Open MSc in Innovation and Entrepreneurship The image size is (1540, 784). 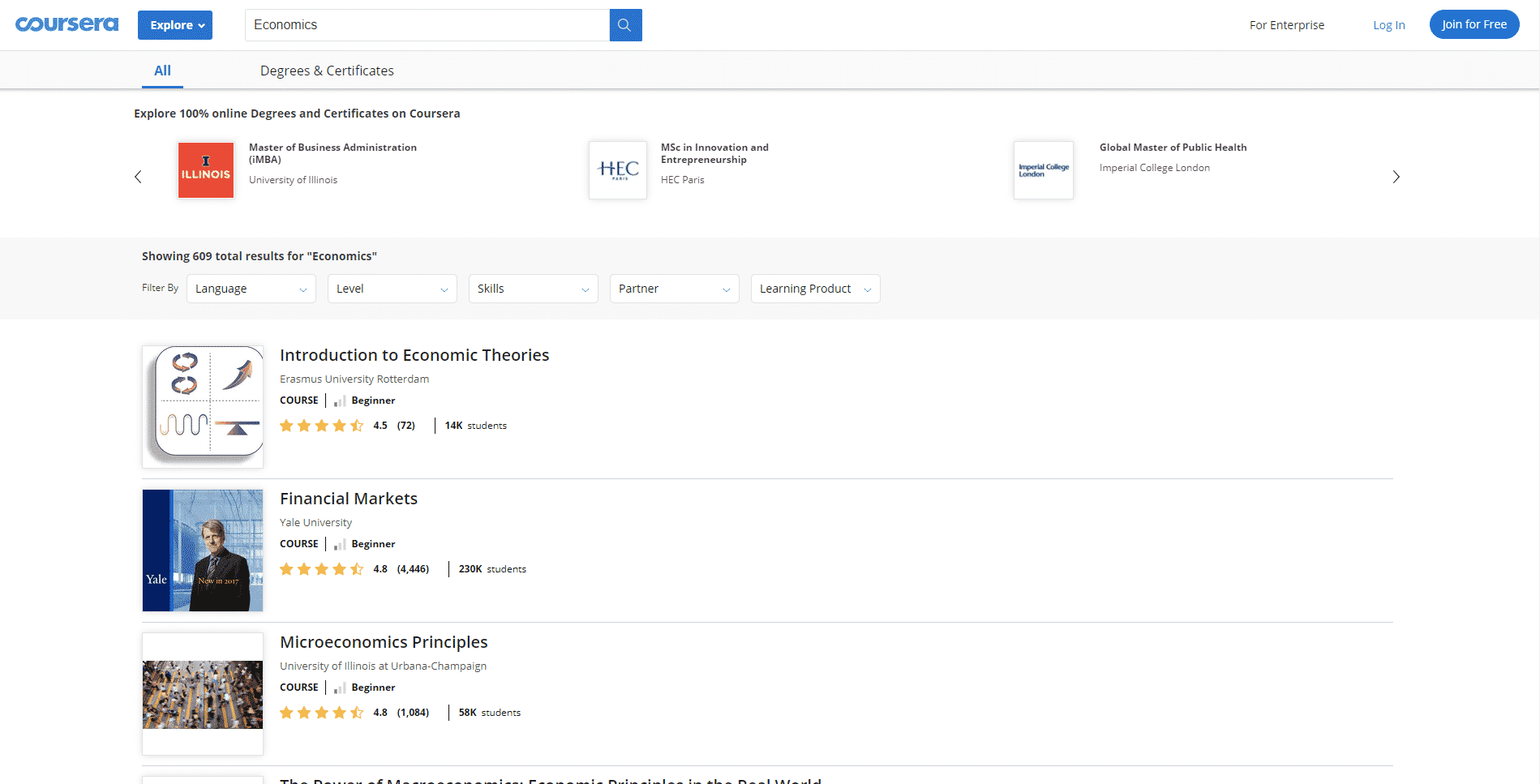tap(714, 153)
